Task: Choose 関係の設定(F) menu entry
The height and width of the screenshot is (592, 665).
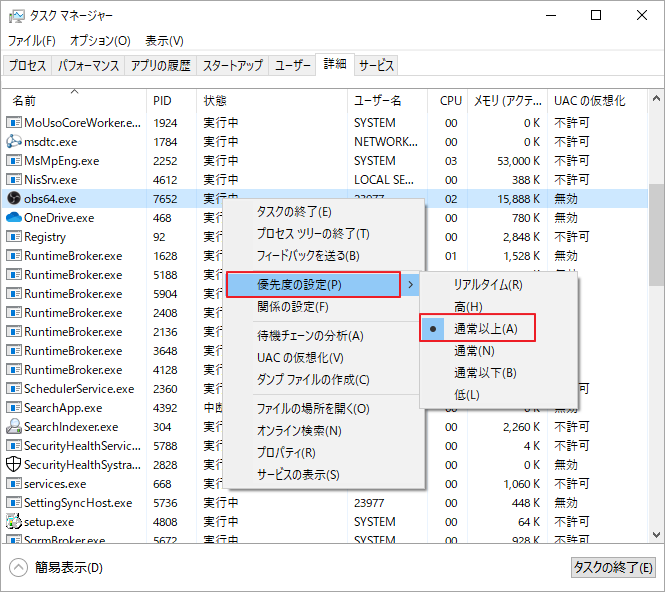Action: [324, 306]
